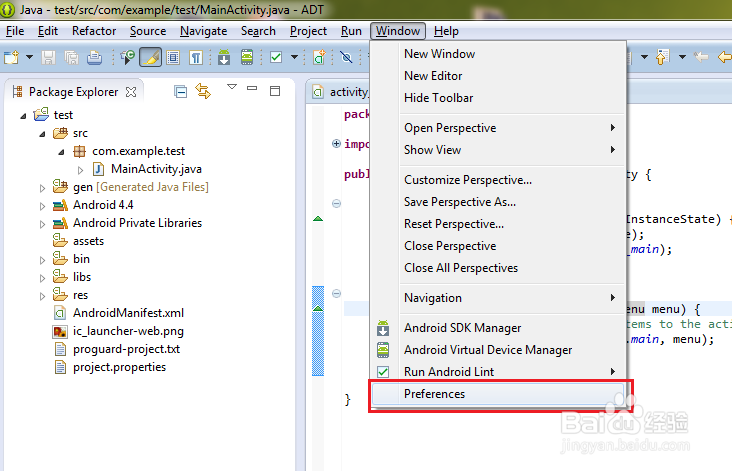Expand the Android Private Libraries arrow

[x=42, y=224]
